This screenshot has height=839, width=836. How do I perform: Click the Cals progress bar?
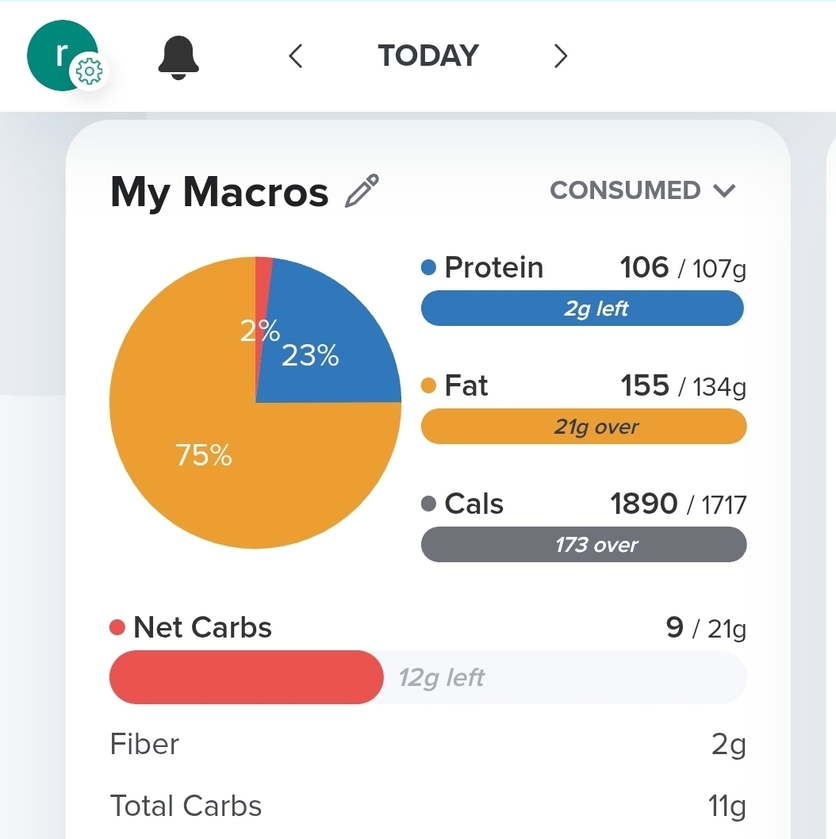(583, 545)
